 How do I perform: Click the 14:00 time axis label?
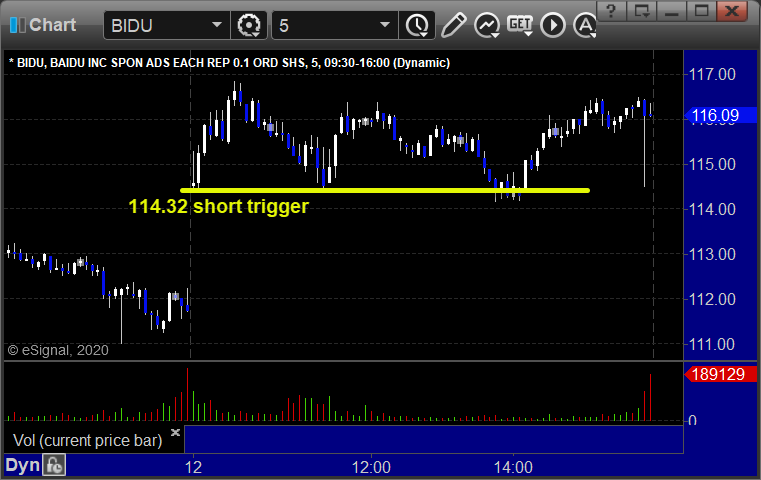pyautogui.click(x=513, y=467)
